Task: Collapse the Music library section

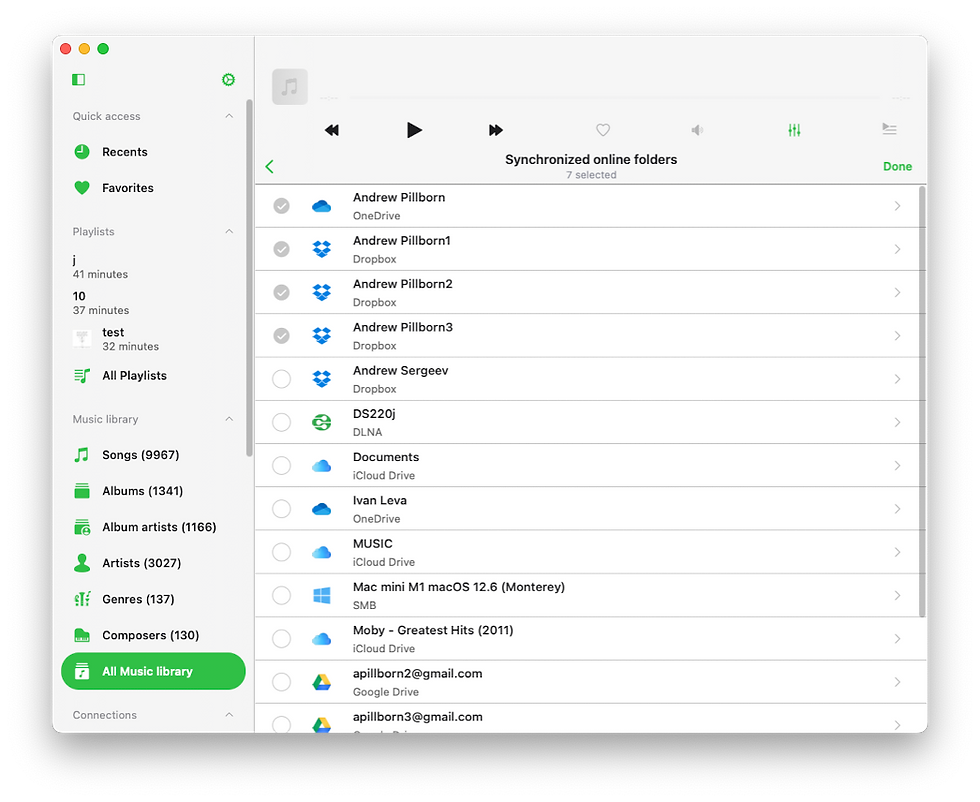Action: [229, 419]
